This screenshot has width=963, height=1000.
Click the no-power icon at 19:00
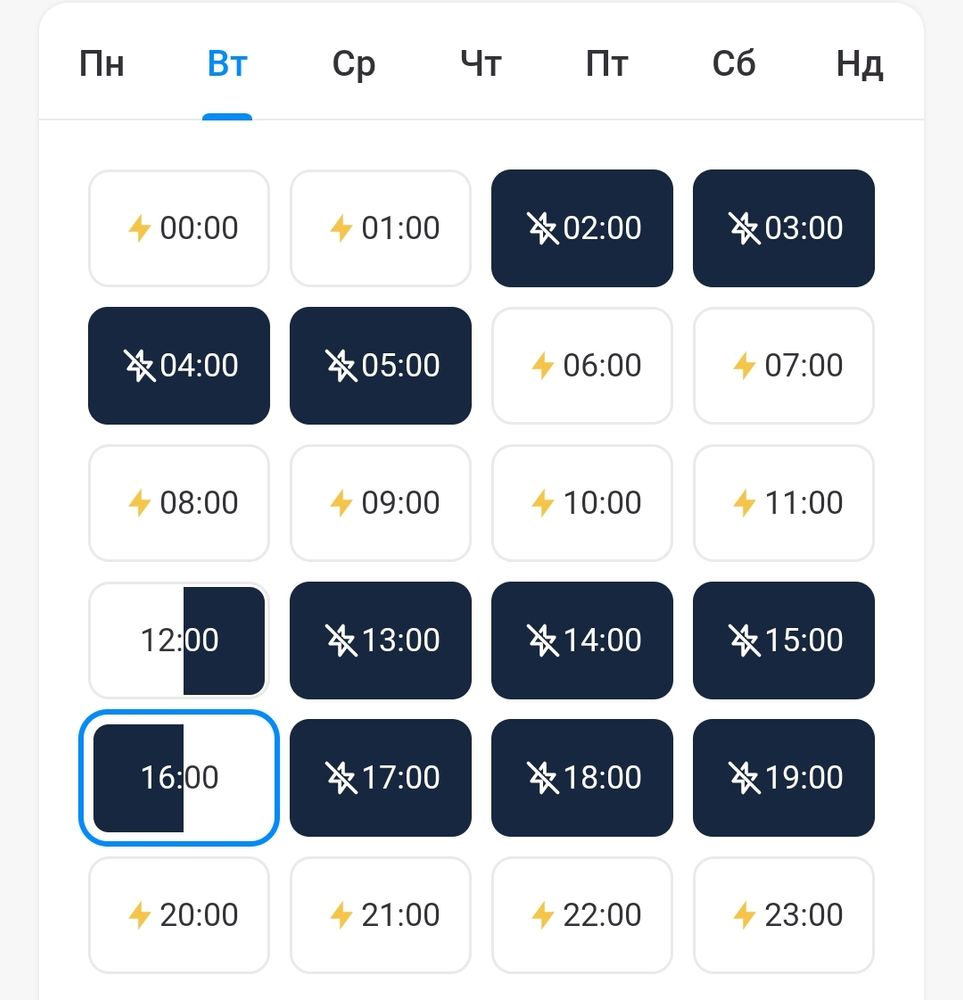point(744,777)
